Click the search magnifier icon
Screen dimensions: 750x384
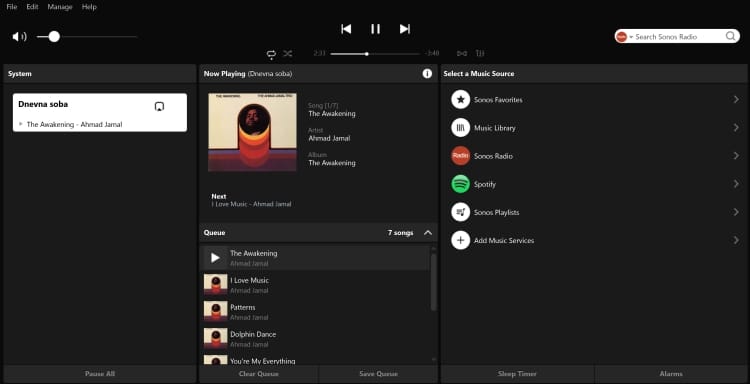click(730, 36)
